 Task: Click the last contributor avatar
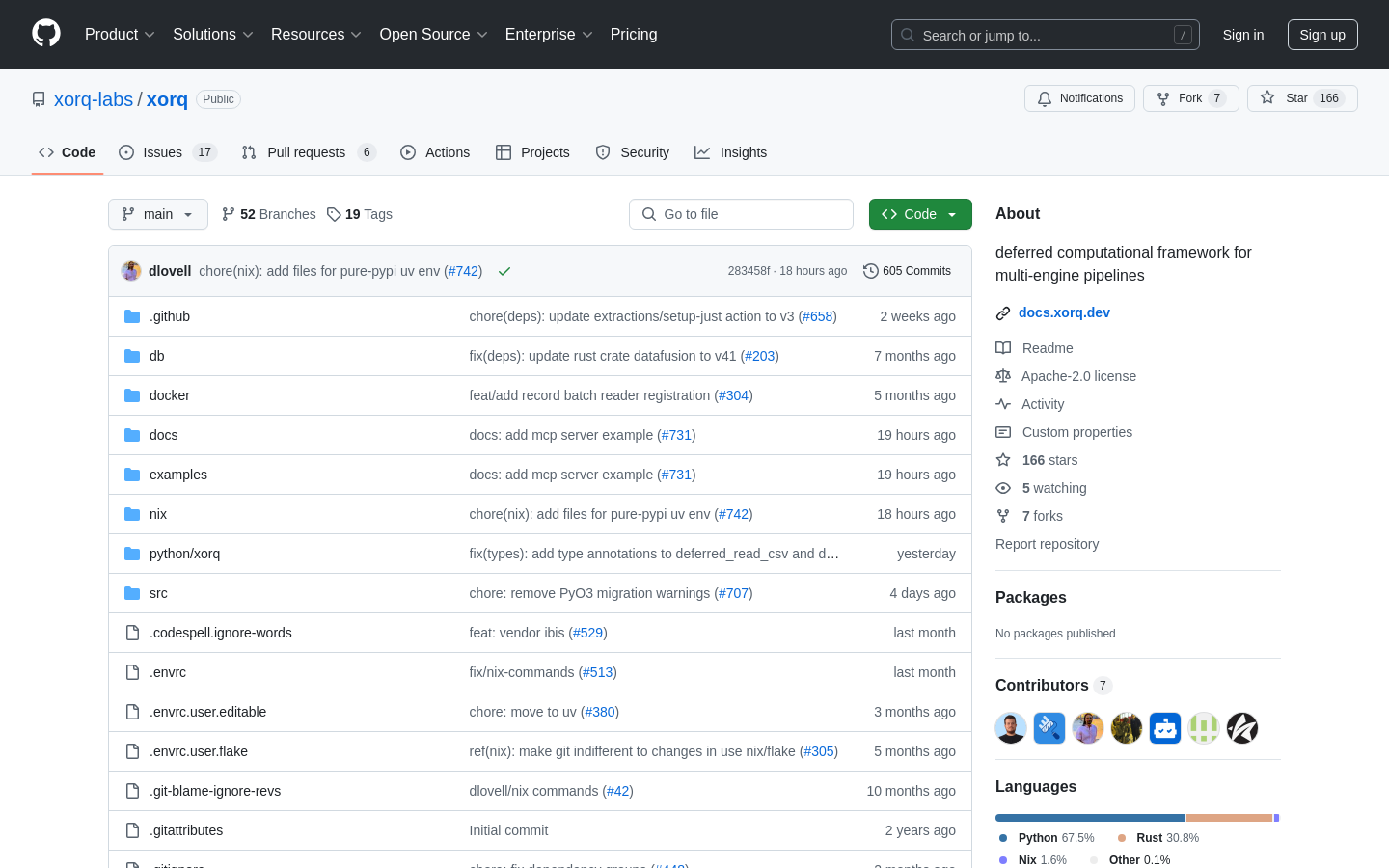click(x=1242, y=728)
